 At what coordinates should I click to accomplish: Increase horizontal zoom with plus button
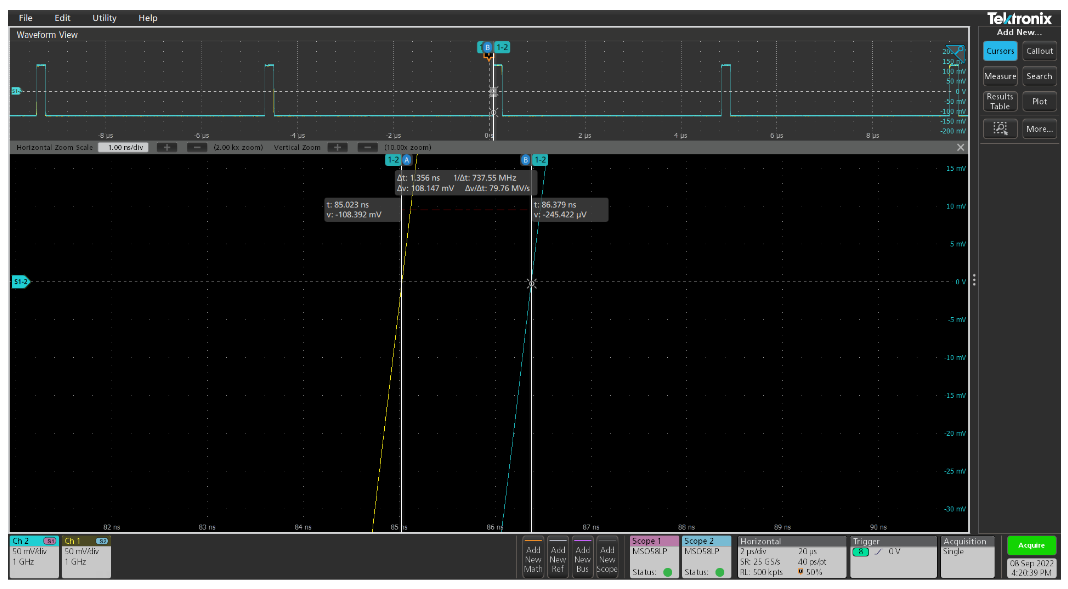[166, 147]
